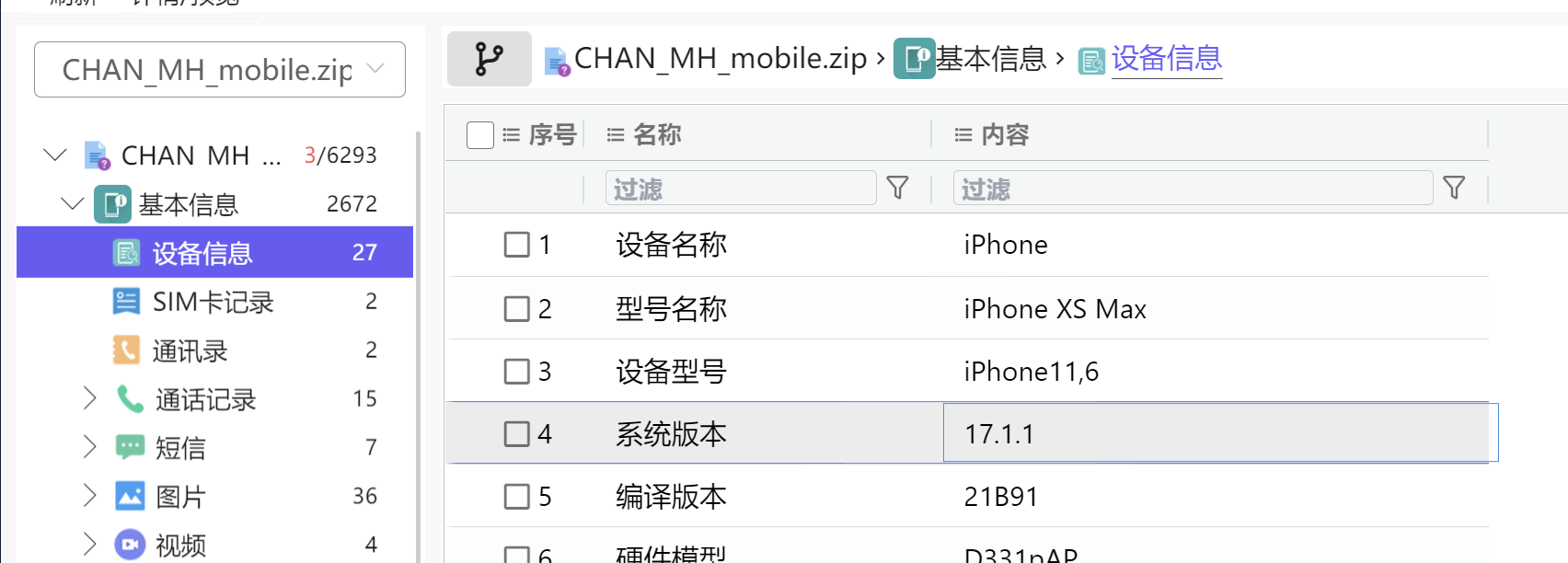1568x563 pixels.
Task: Click the branch tree icon button
Action: tap(489, 59)
